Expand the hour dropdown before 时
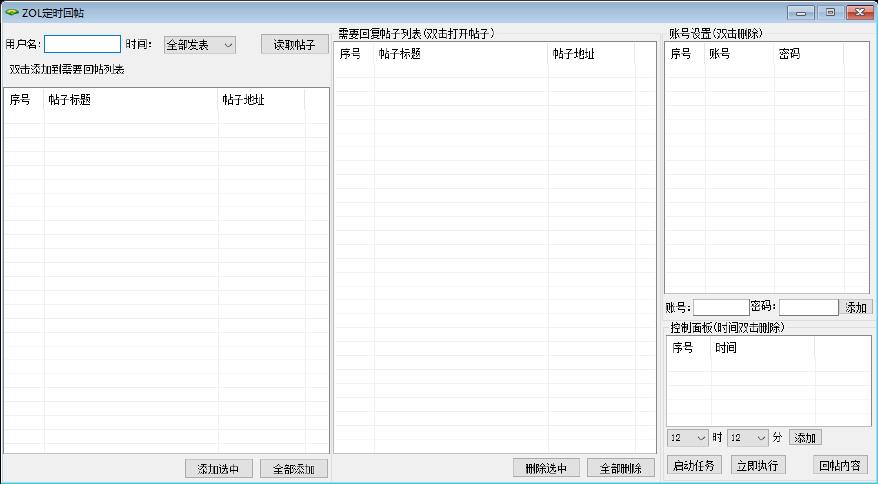The height and width of the screenshot is (484, 878). click(x=688, y=438)
